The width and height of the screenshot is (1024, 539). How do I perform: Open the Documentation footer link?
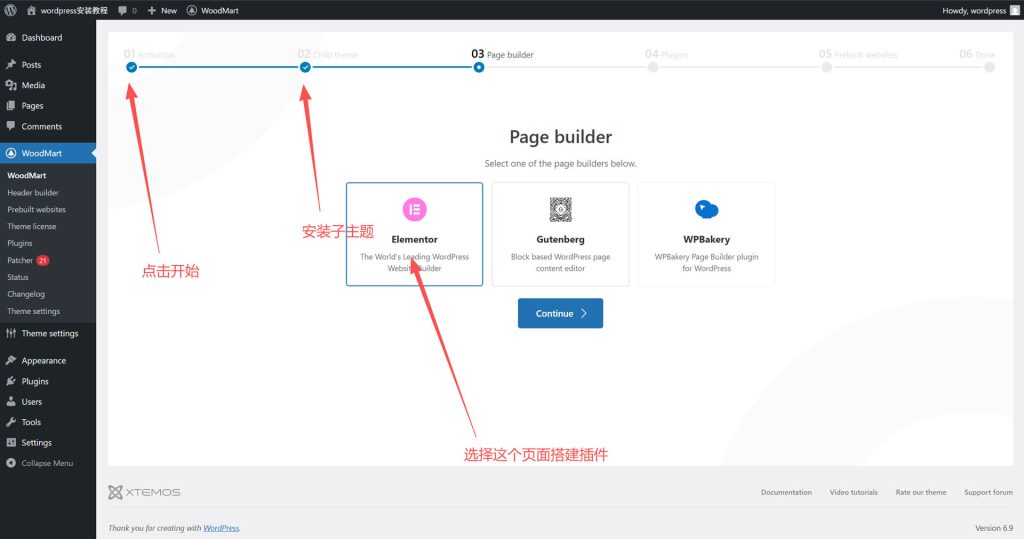pos(786,492)
